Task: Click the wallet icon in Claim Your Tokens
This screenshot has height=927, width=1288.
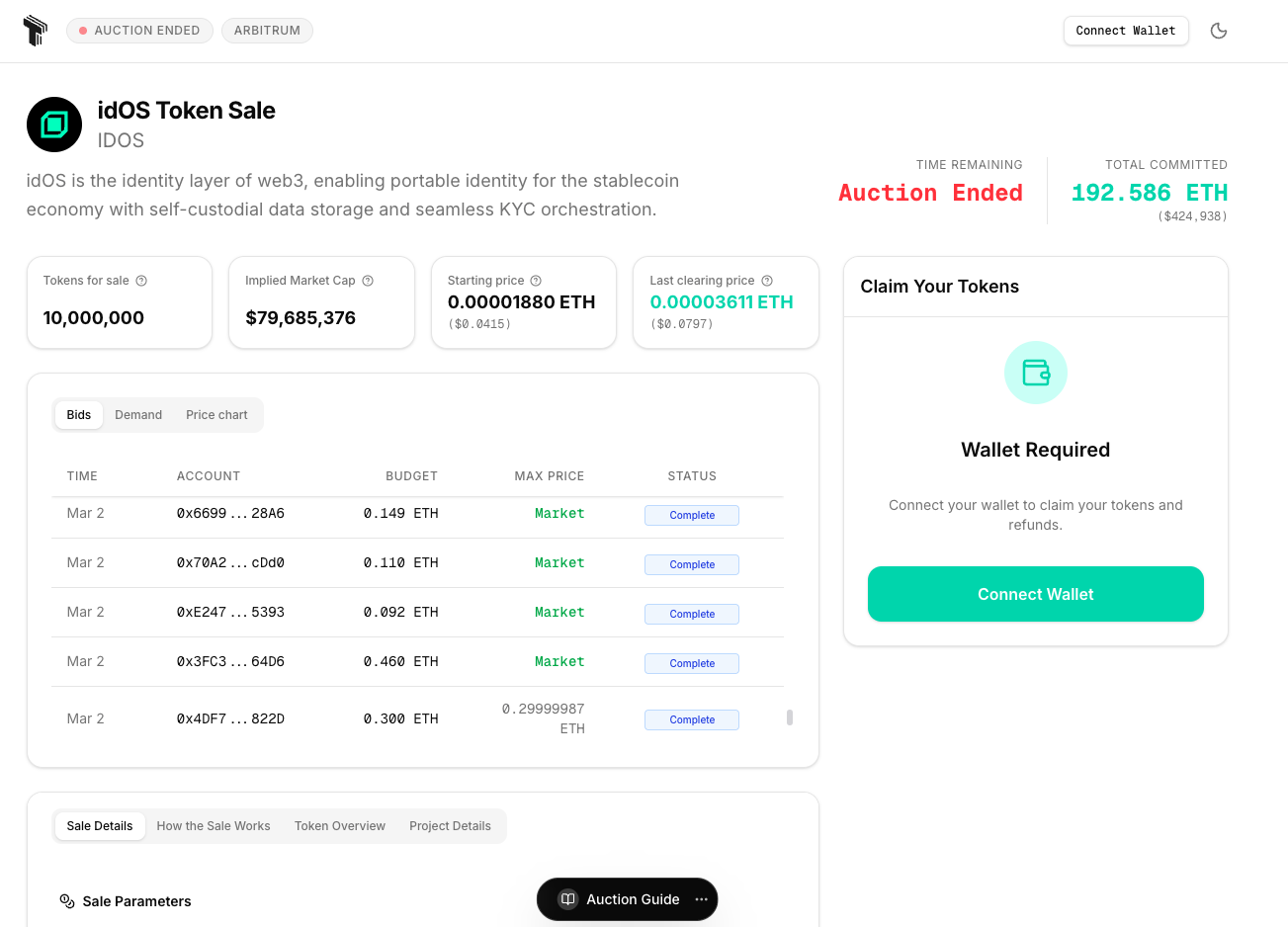Action: [x=1035, y=373]
